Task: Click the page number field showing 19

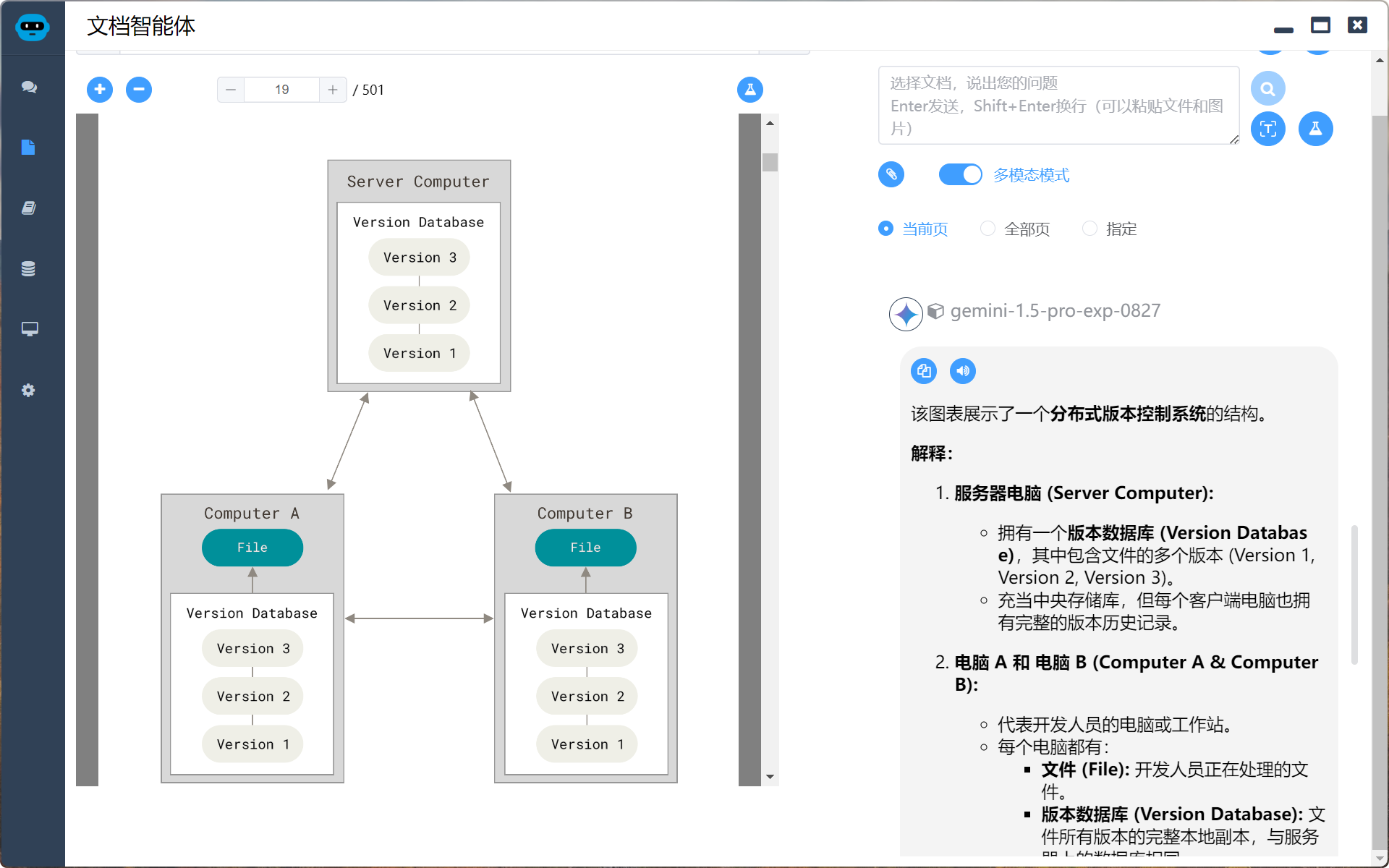Action: pos(282,90)
